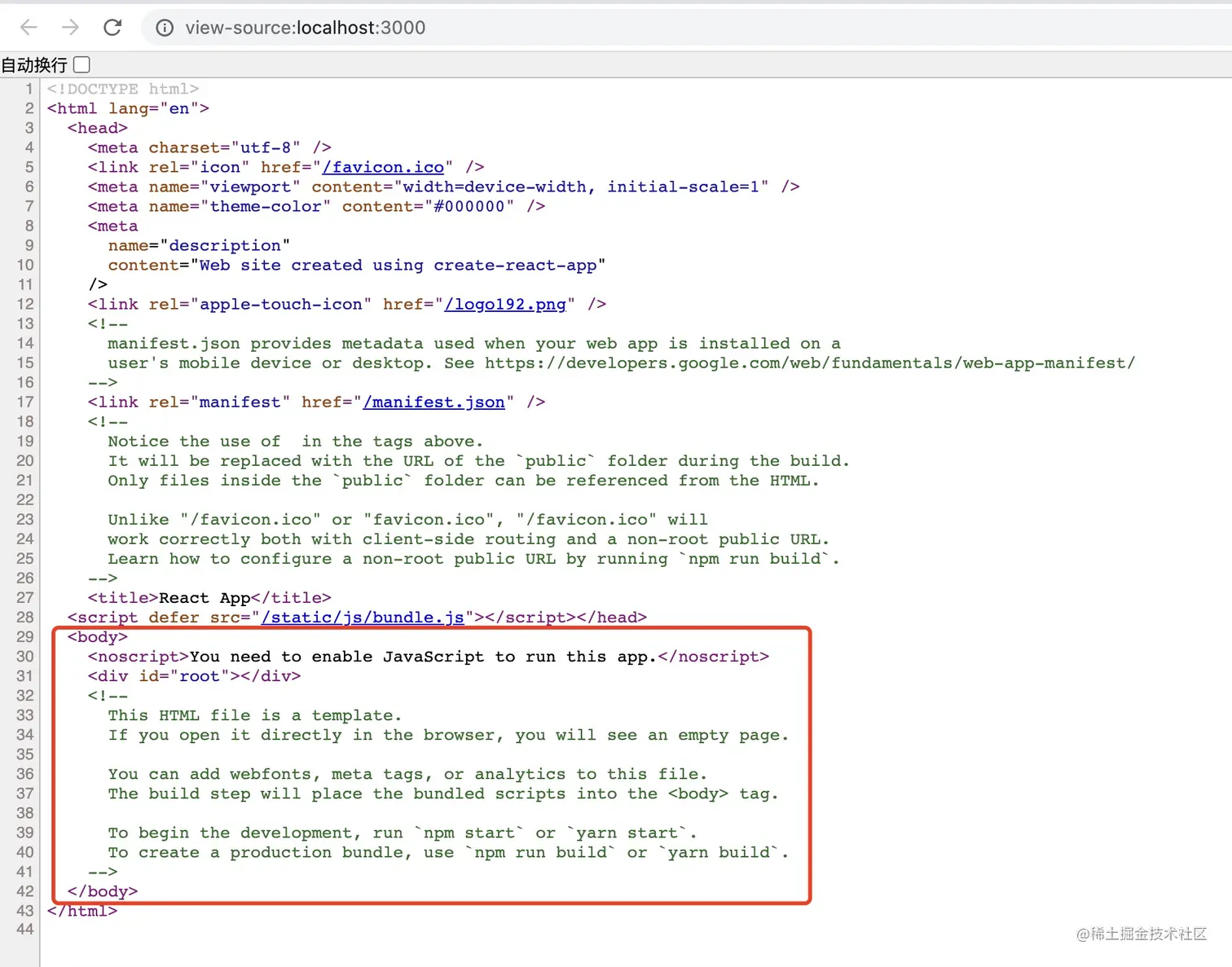The image size is (1232, 967).
Task: Click line number 1 beside DOCTYPE
Action: tap(29, 89)
